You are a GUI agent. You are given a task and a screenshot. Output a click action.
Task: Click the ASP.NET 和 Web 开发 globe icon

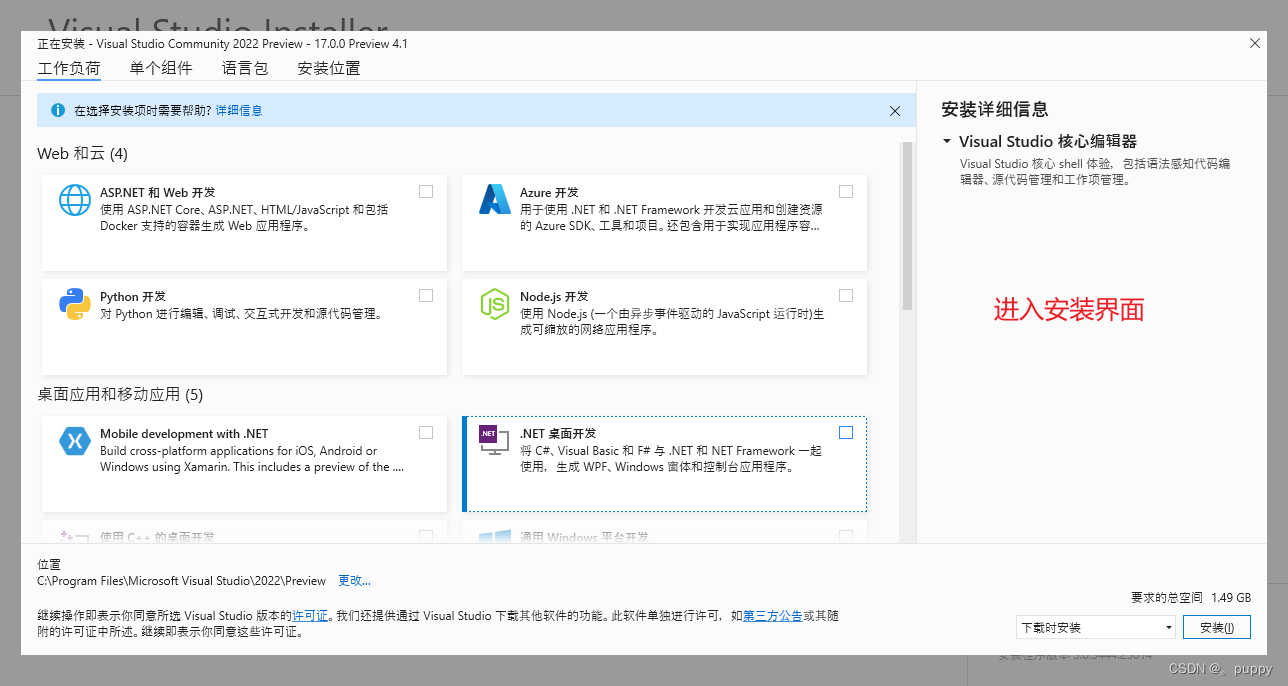(x=75, y=200)
